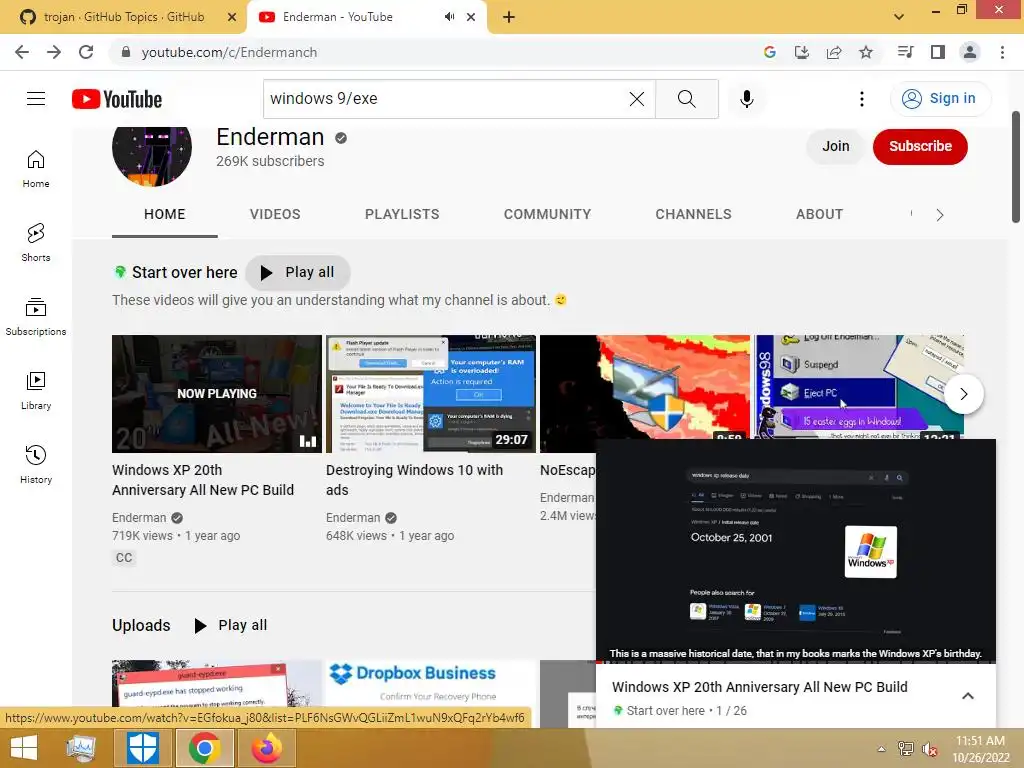This screenshot has height=768, width=1024.
Task: Click the address bar URL
Action: tap(229, 52)
